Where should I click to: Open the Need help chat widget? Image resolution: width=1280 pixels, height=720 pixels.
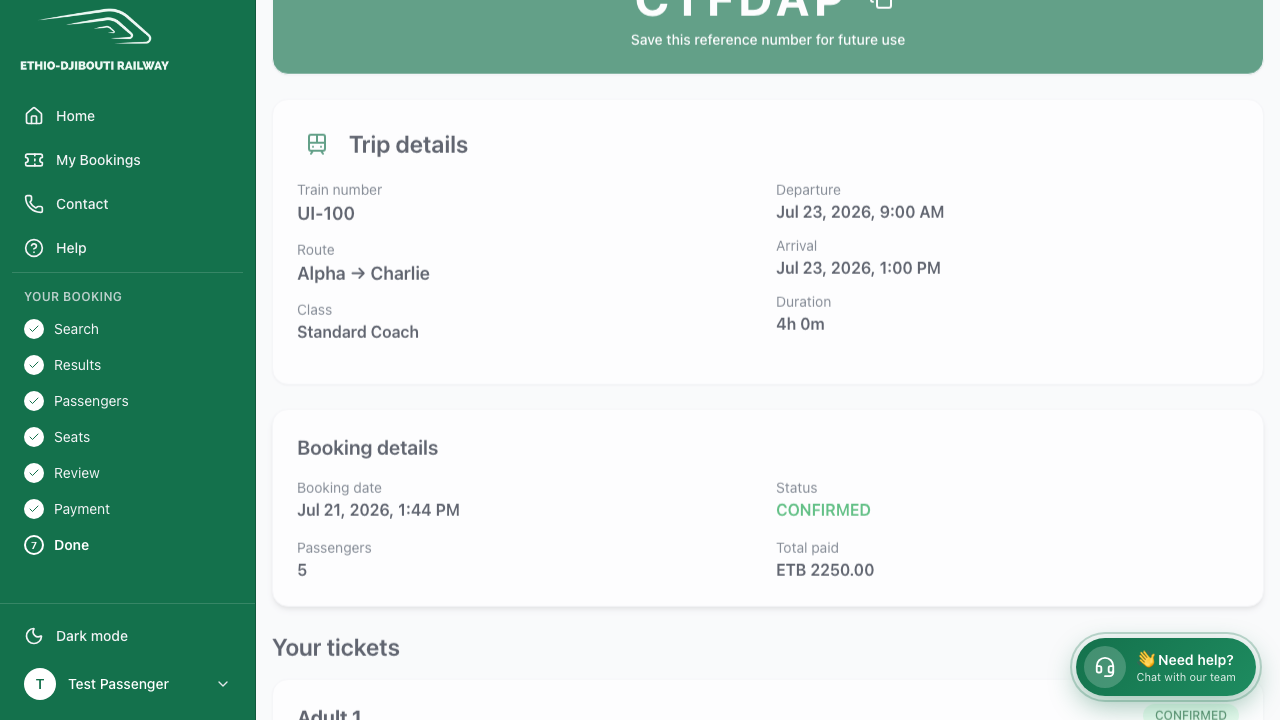[x=1166, y=667]
